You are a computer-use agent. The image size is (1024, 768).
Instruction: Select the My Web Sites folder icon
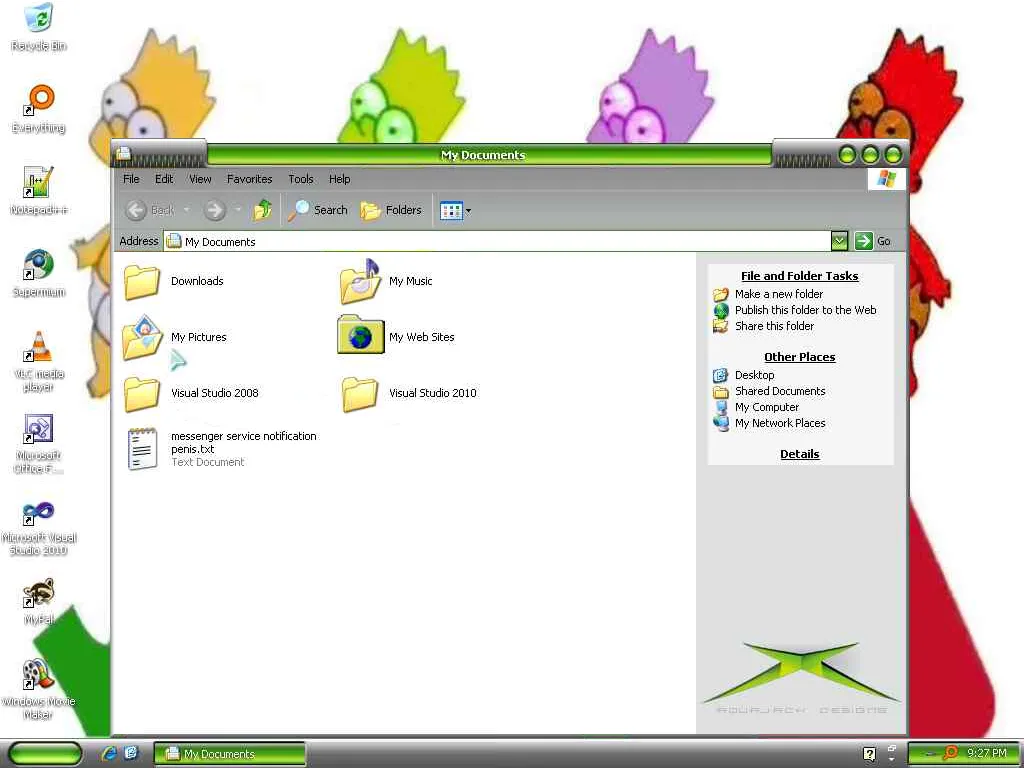tap(360, 335)
